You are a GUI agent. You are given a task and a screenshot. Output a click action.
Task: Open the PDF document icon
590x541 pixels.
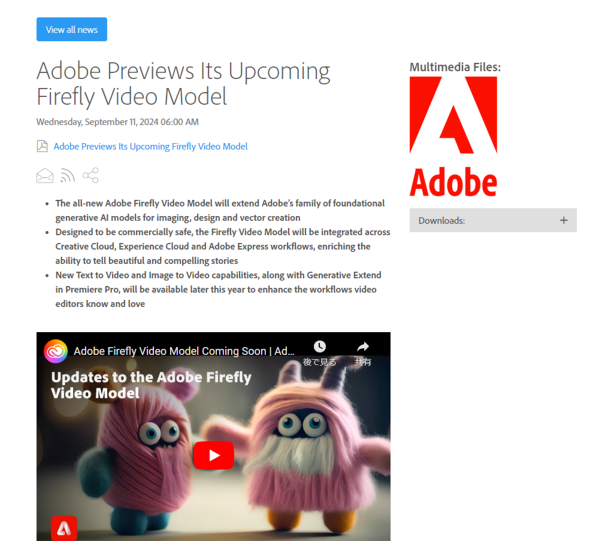(42, 146)
